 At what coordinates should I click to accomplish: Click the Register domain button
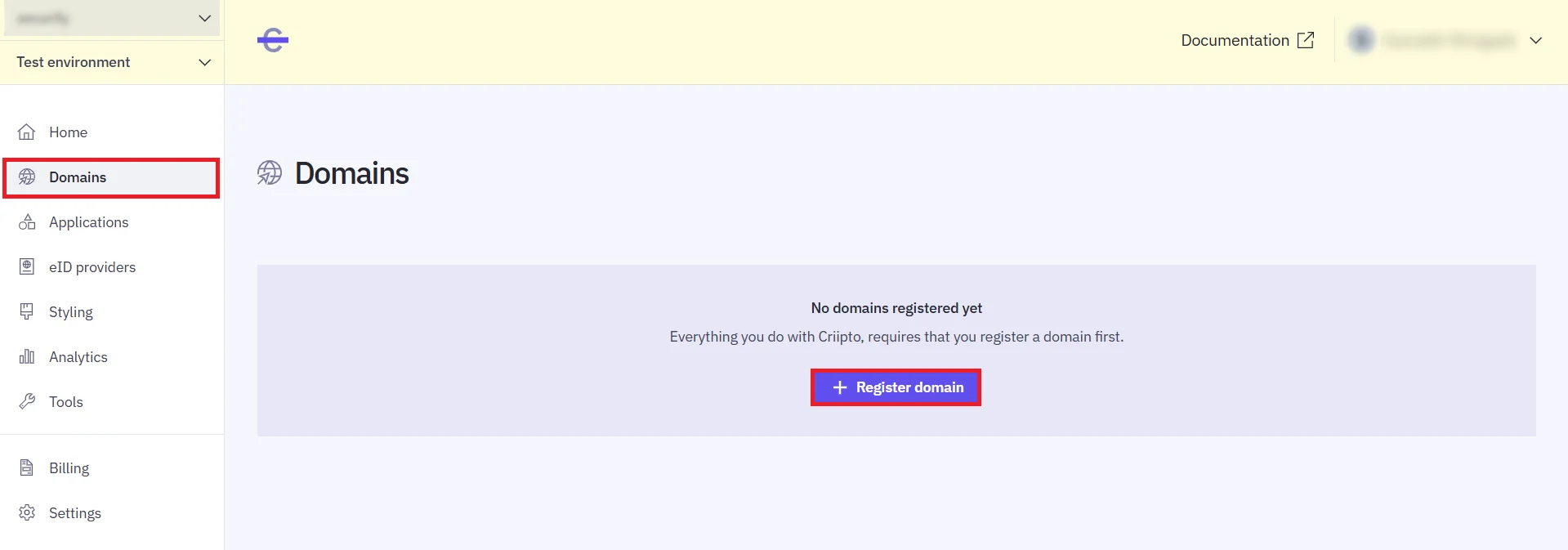(x=896, y=387)
